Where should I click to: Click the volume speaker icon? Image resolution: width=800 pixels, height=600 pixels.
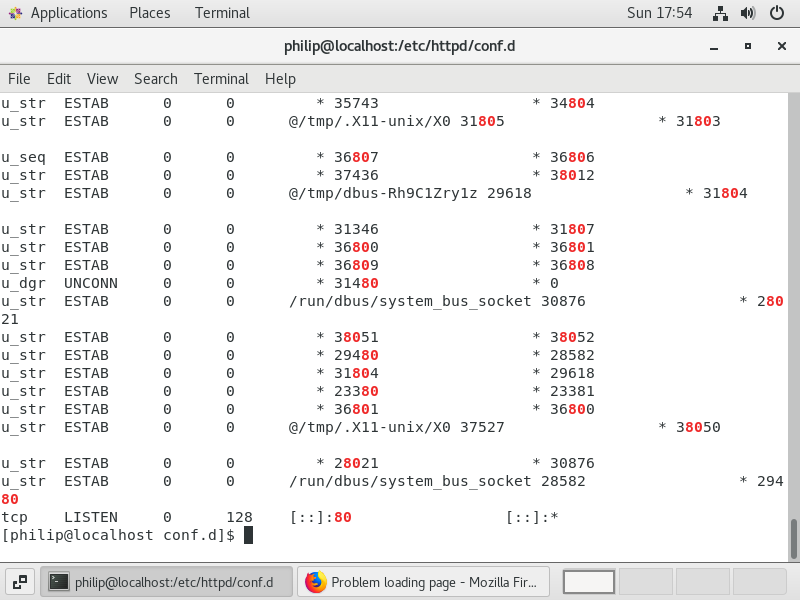coord(748,13)
